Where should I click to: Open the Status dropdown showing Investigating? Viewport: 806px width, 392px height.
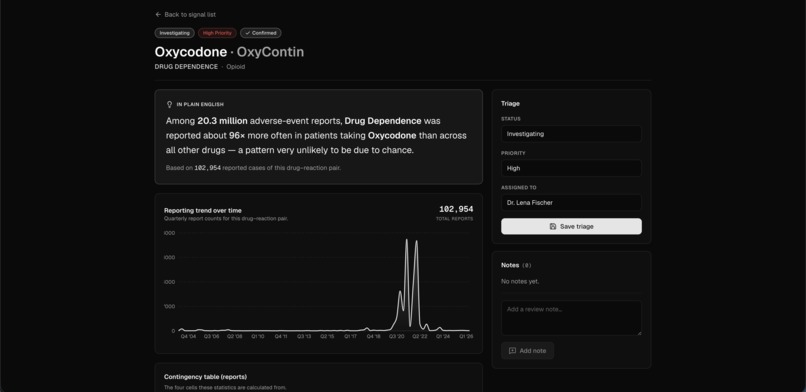(571, 134)
